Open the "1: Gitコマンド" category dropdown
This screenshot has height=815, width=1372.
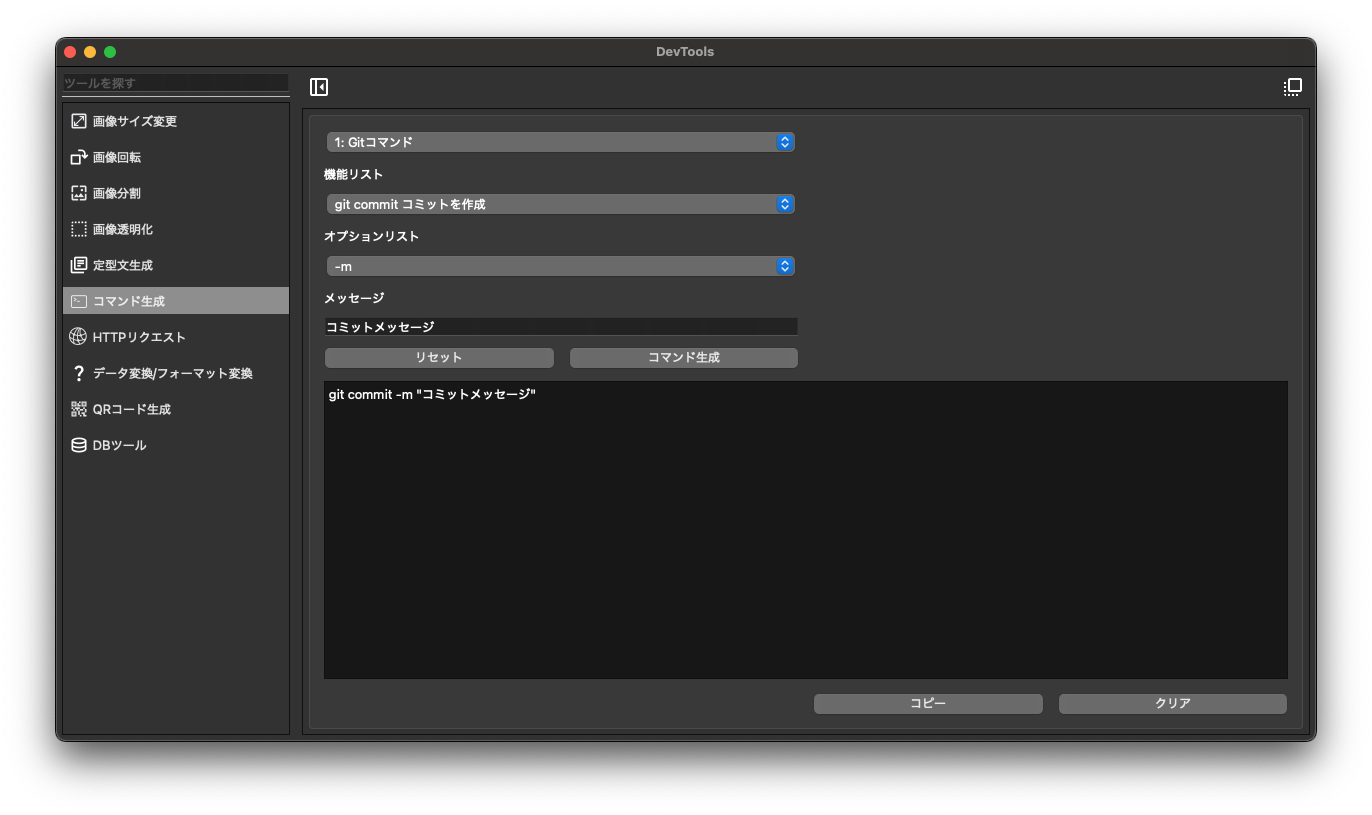point(560,142)
